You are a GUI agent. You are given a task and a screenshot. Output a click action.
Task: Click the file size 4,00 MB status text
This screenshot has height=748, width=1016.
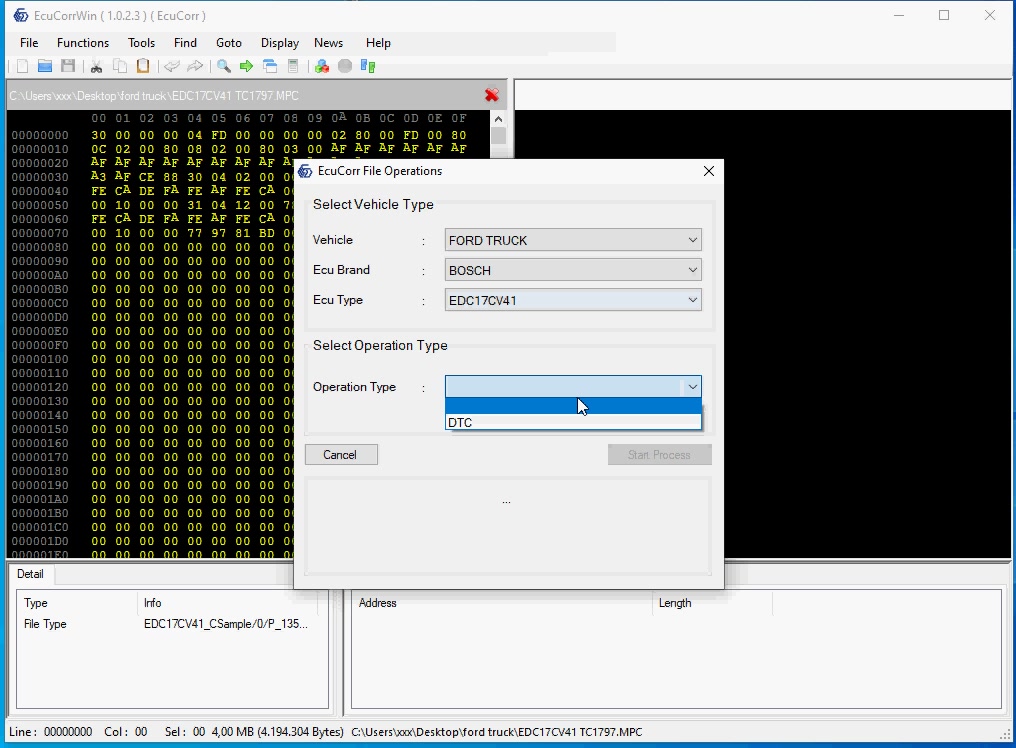pyautogui.click(x=277, y=732)
